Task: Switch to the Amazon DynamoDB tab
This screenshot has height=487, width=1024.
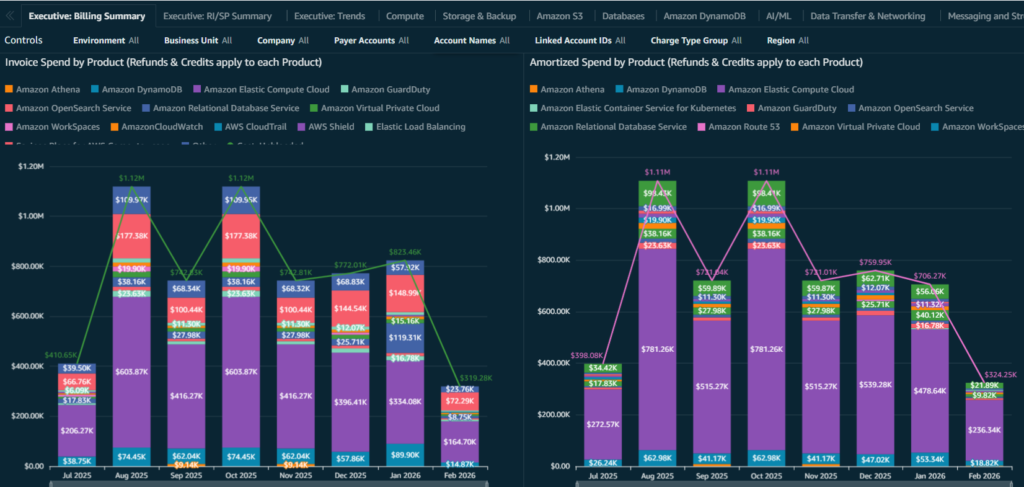Action: [705, 16]
